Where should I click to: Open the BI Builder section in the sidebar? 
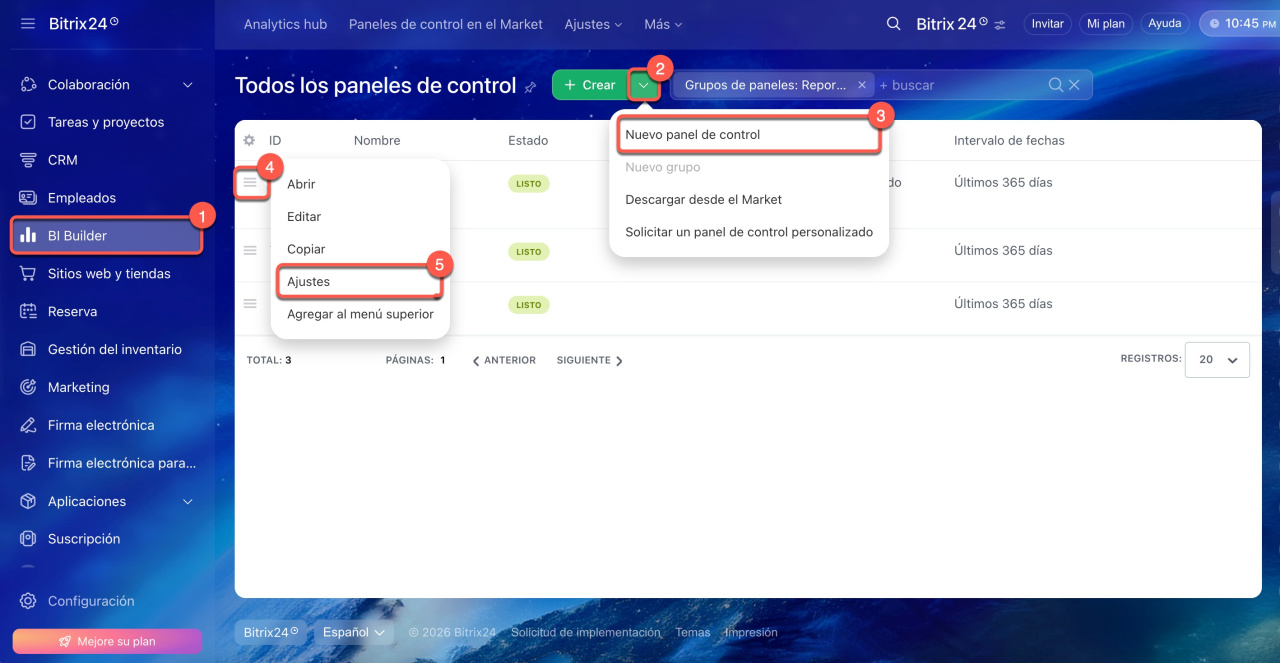[x=106, y=236]
